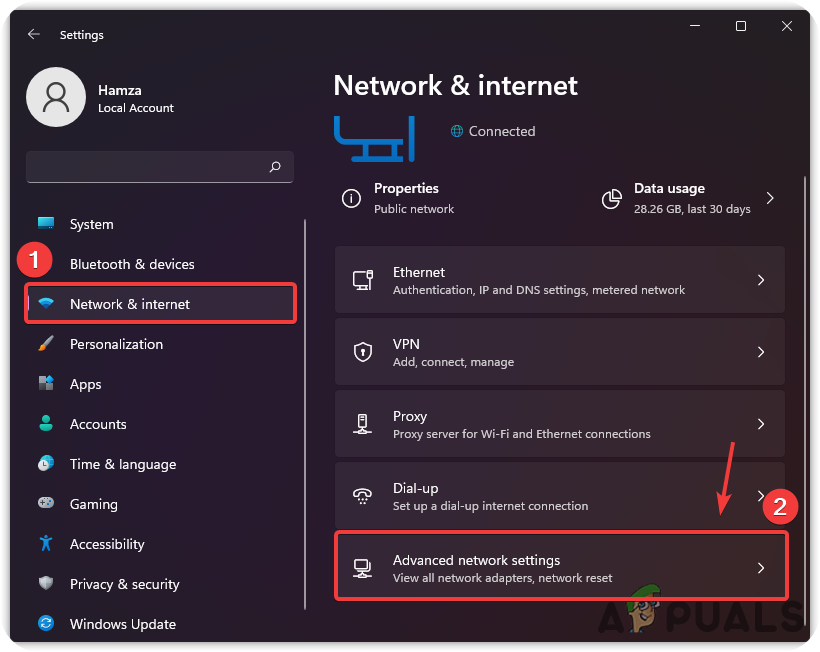Go to Windows Update settings
This screenshot has height=652, width=820.
122,624
